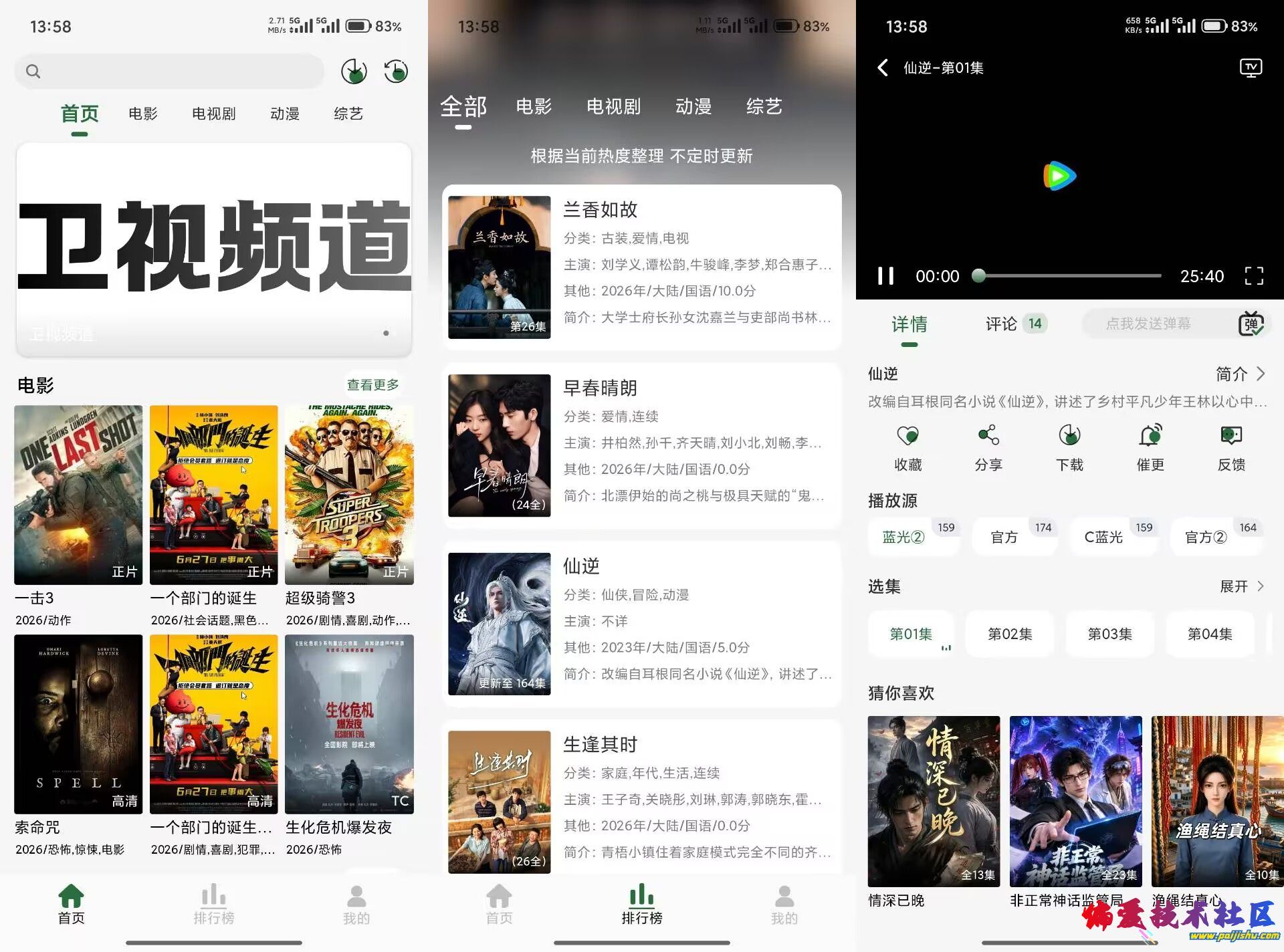Switch to 电影 tab on home screen

(143, 114)
